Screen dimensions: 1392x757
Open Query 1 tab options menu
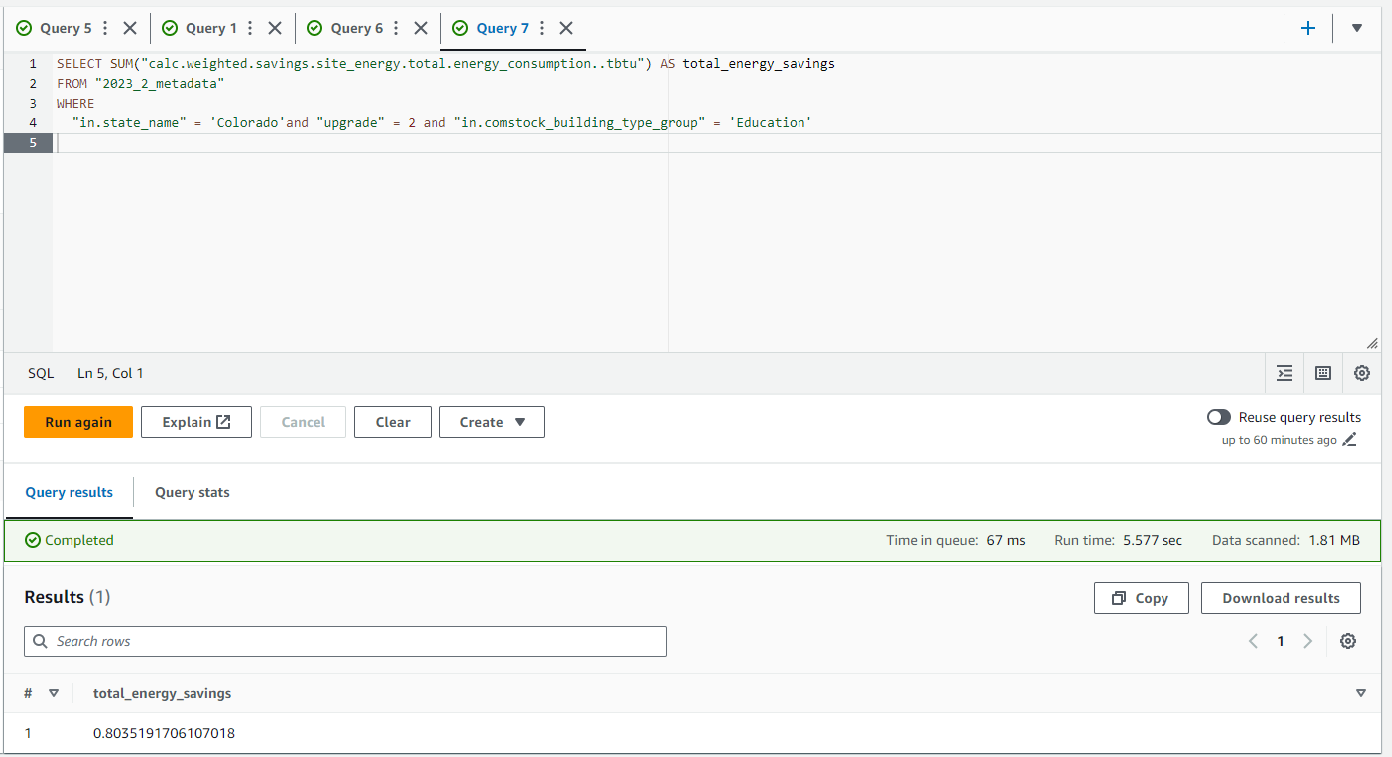[x=250, y=28]
